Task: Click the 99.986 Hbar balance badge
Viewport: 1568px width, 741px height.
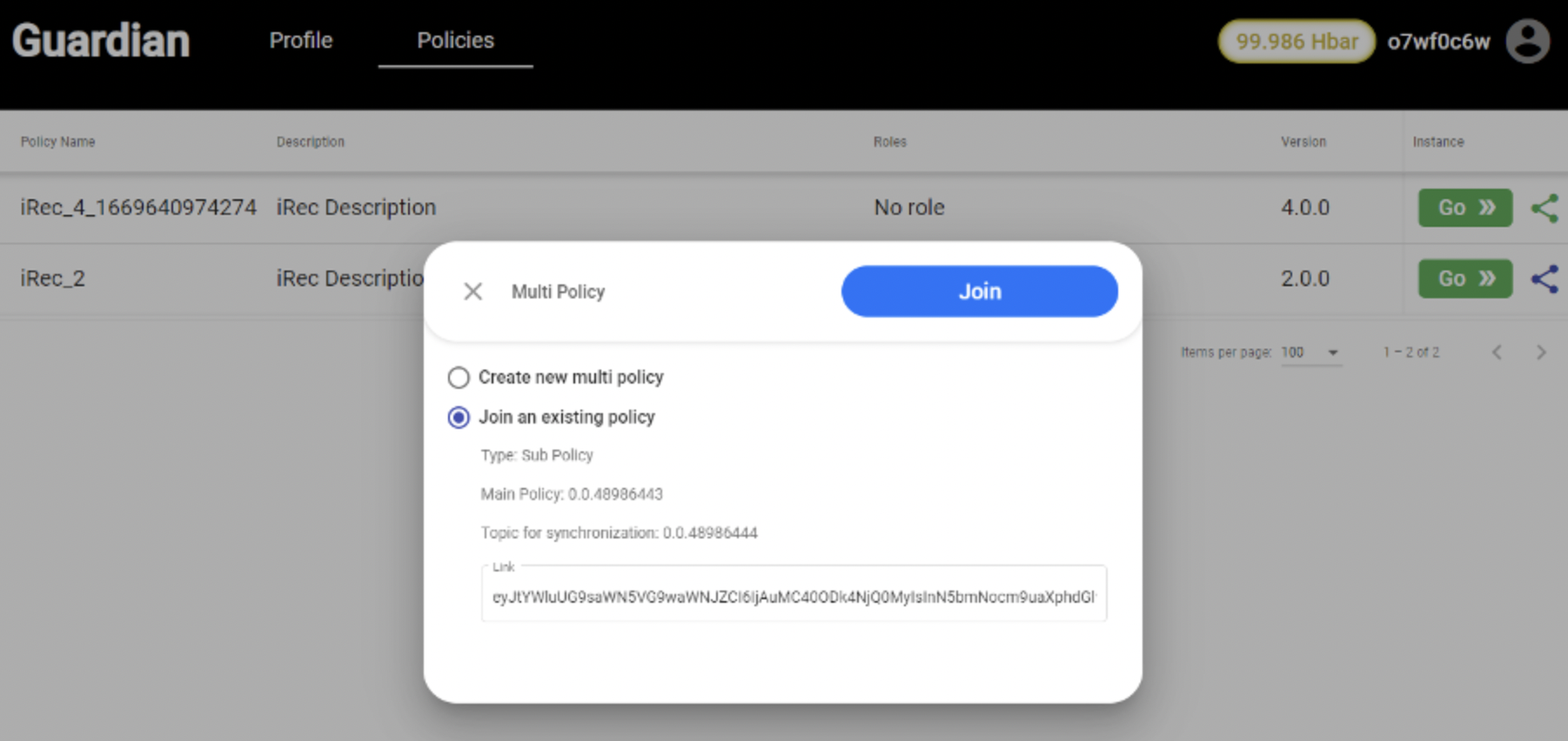Action: [1296, 42]
